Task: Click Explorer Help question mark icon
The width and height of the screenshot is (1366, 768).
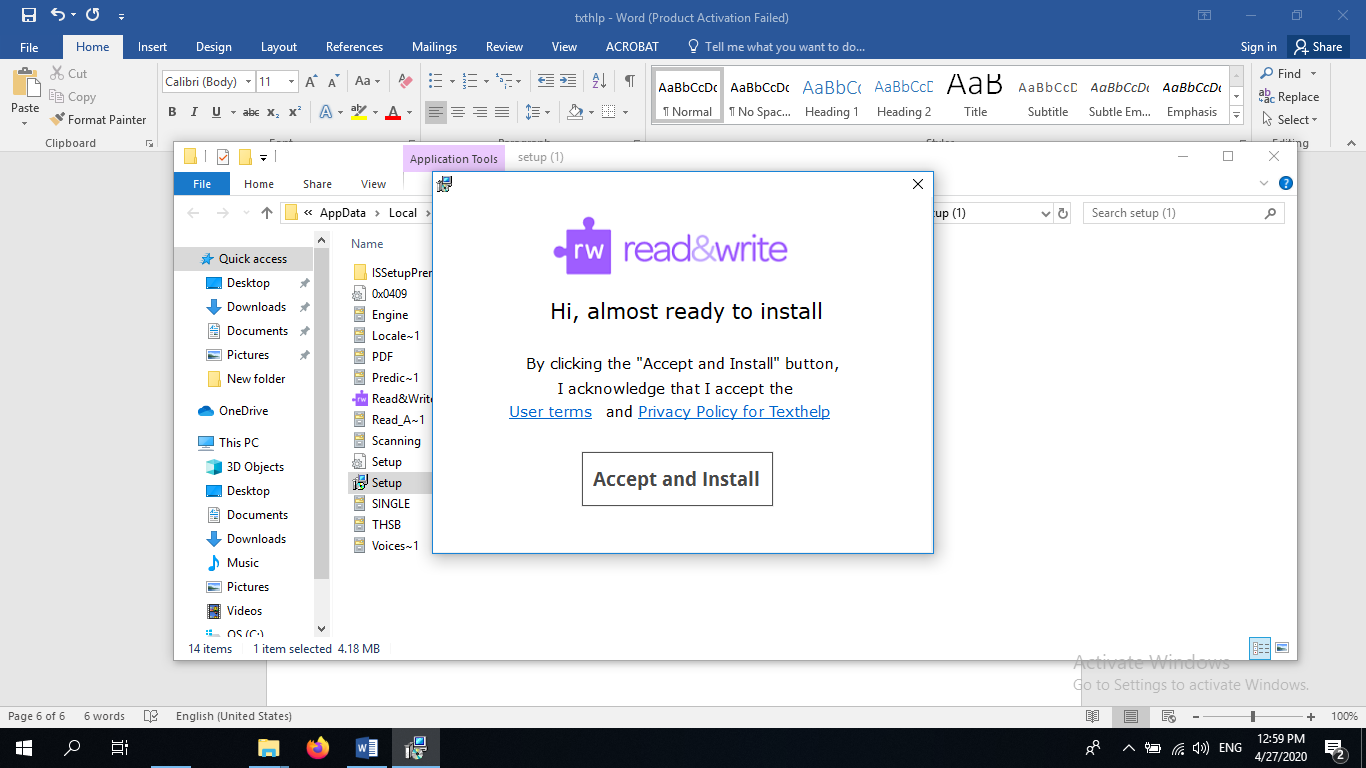Action: 1286,183
